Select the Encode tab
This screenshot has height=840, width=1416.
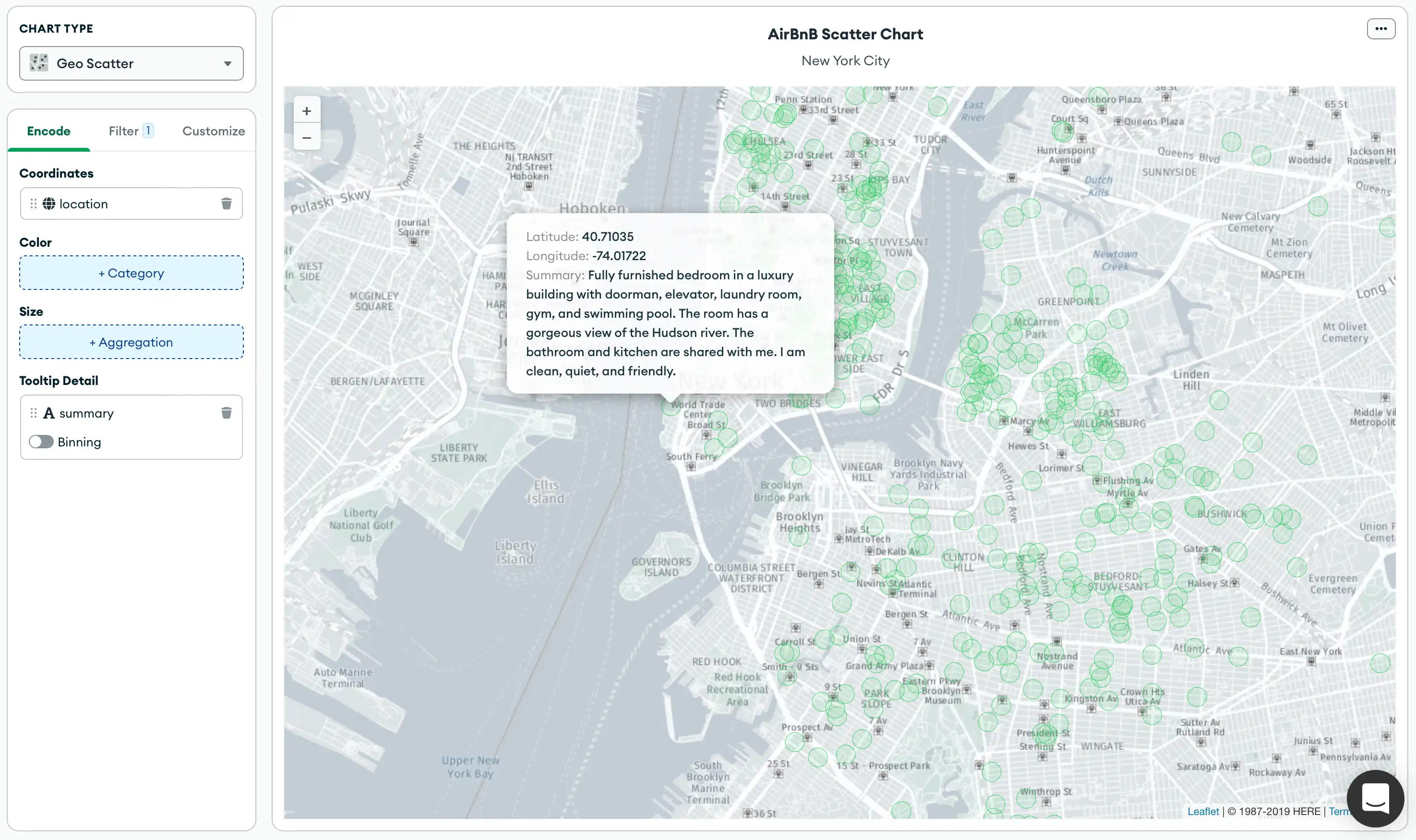pyautogui.click(x=48, y=131)
